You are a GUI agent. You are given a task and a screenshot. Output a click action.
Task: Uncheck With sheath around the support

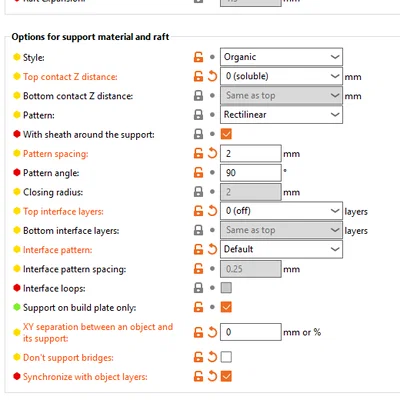226,134
